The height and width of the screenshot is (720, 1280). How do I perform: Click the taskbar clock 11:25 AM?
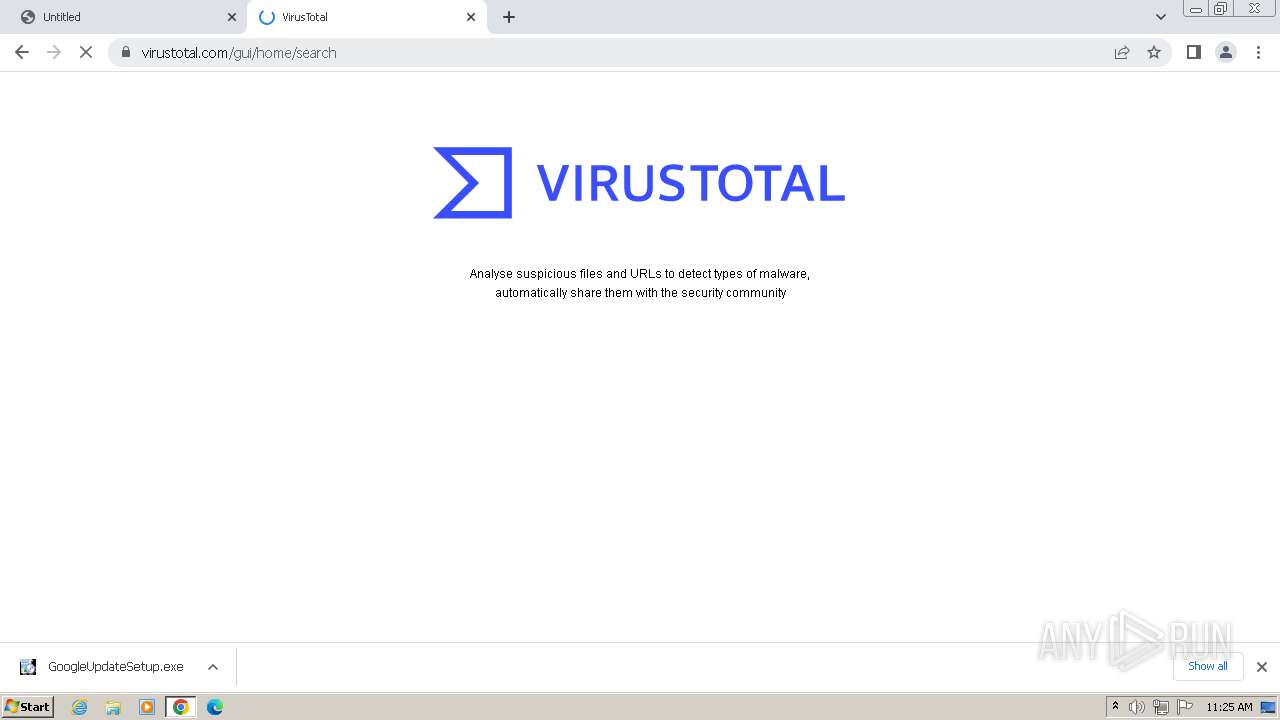[1229, 707]
